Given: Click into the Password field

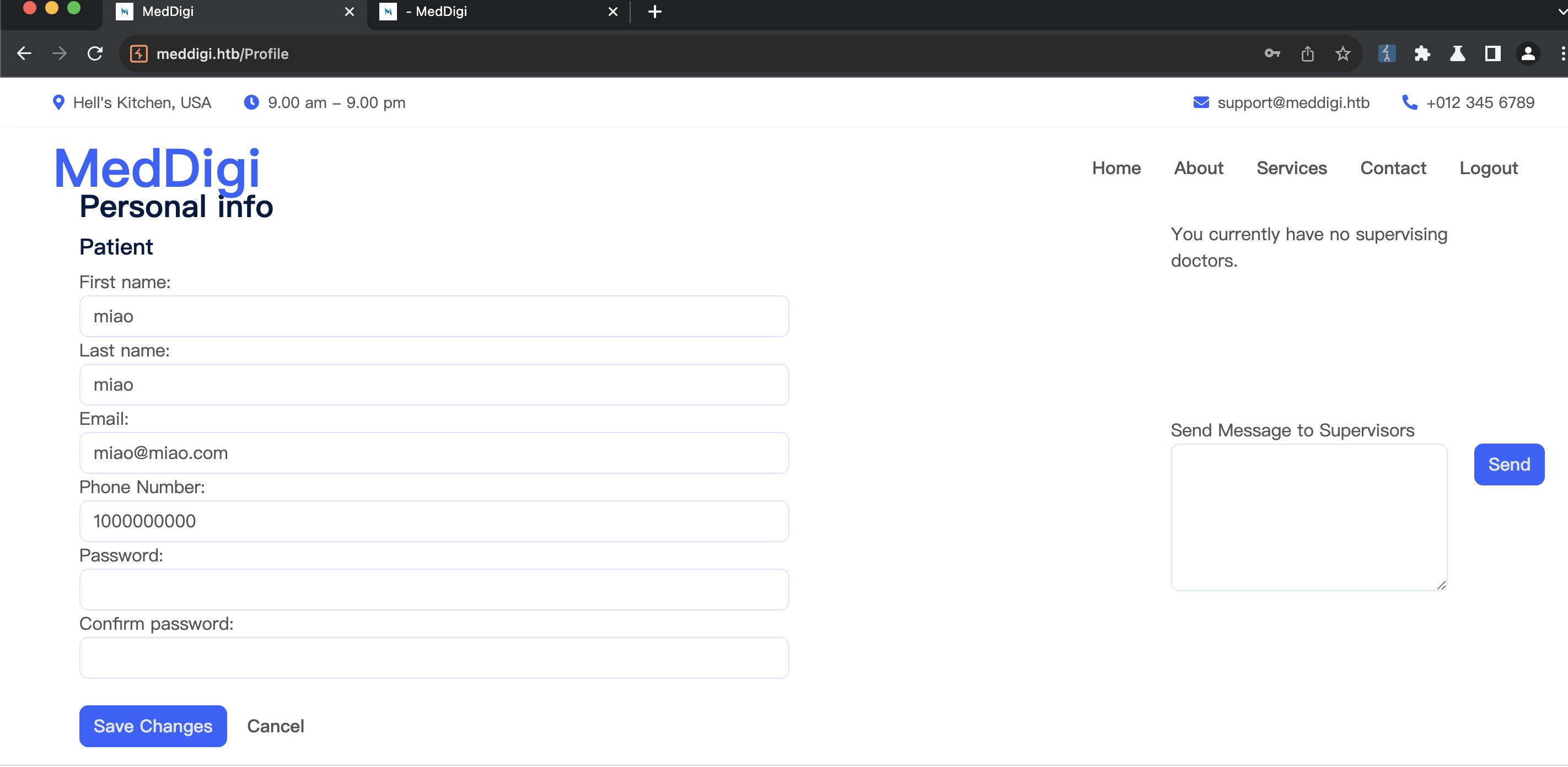Looking at the screenshot, I should click(x=433, y=590).
